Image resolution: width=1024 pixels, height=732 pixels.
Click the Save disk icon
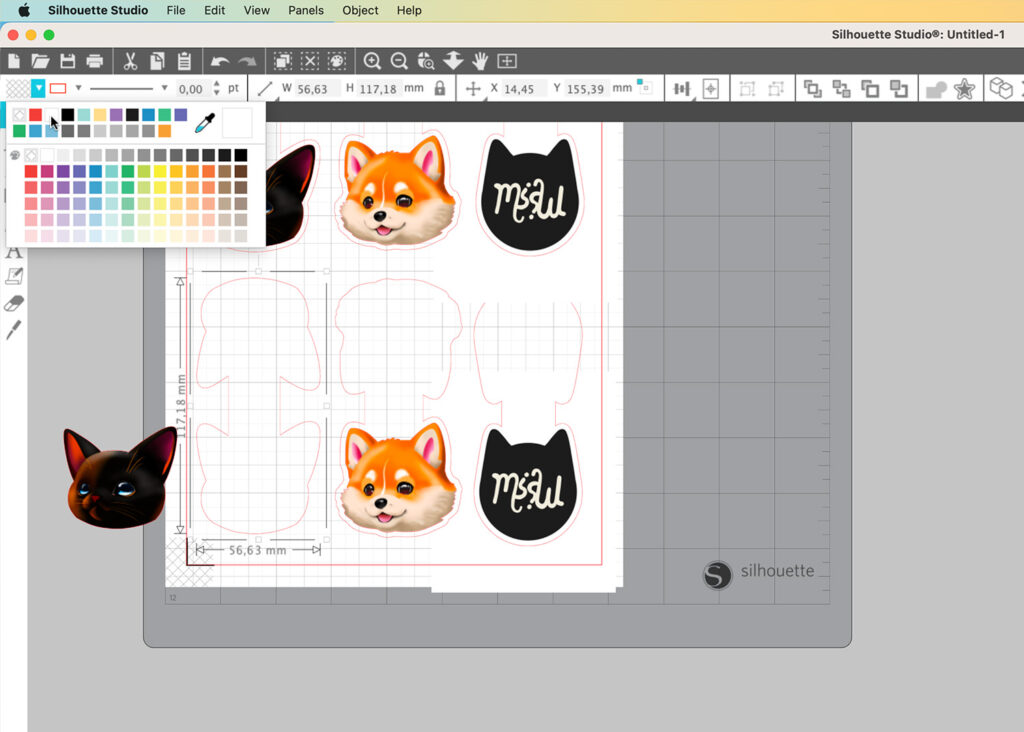coord(68,61)
